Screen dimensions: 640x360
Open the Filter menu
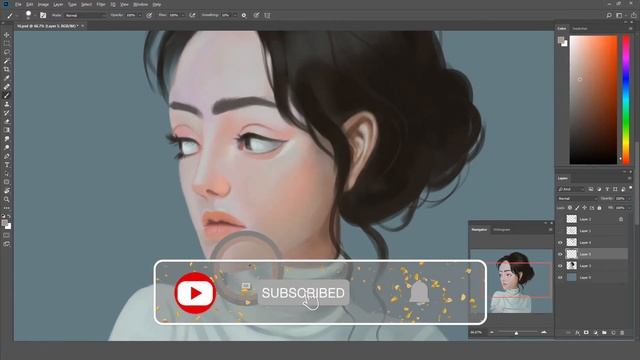pyautogui.click(x=101, y=4)
